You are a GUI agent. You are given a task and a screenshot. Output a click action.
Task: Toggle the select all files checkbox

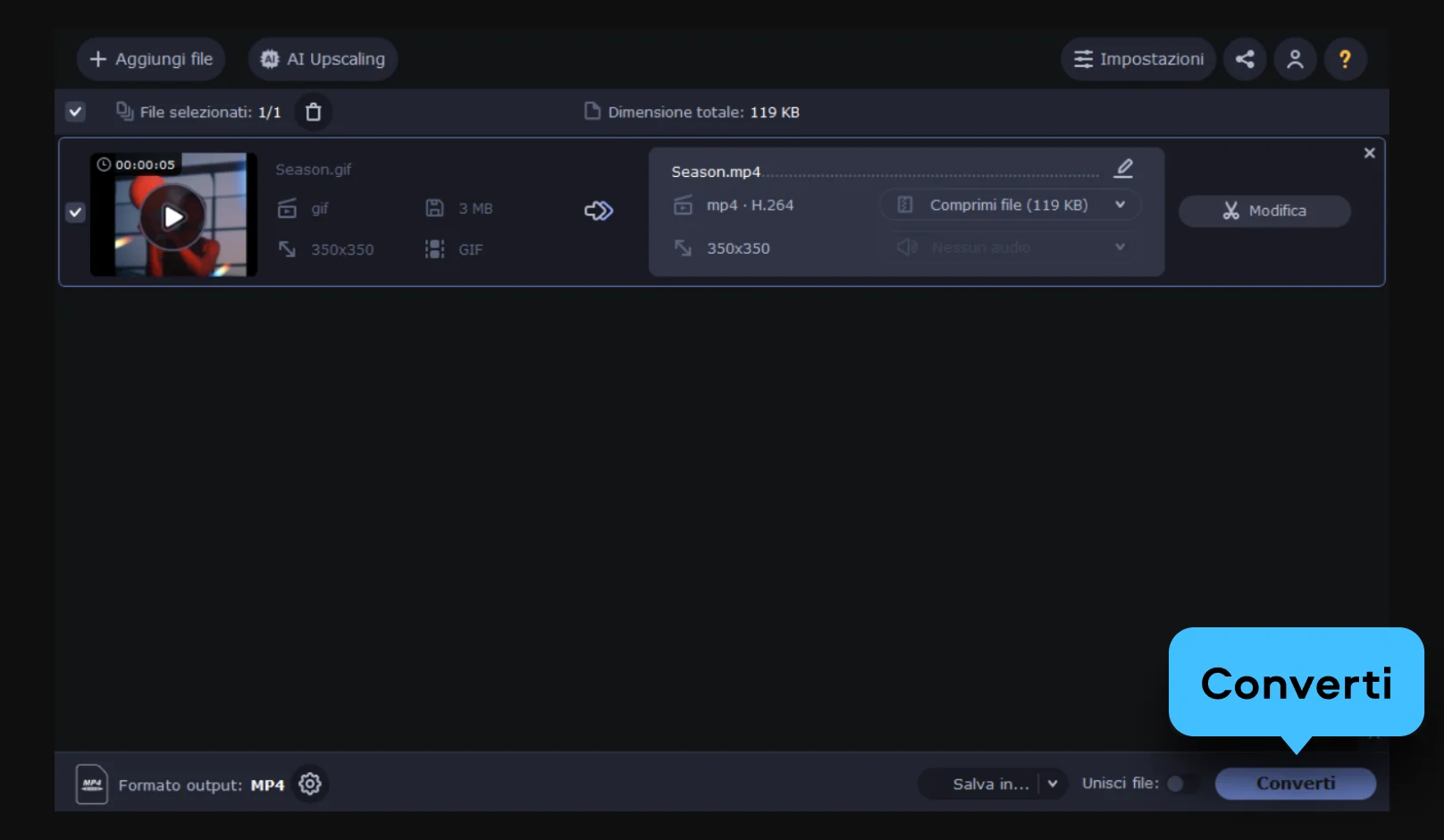[76, 112]
